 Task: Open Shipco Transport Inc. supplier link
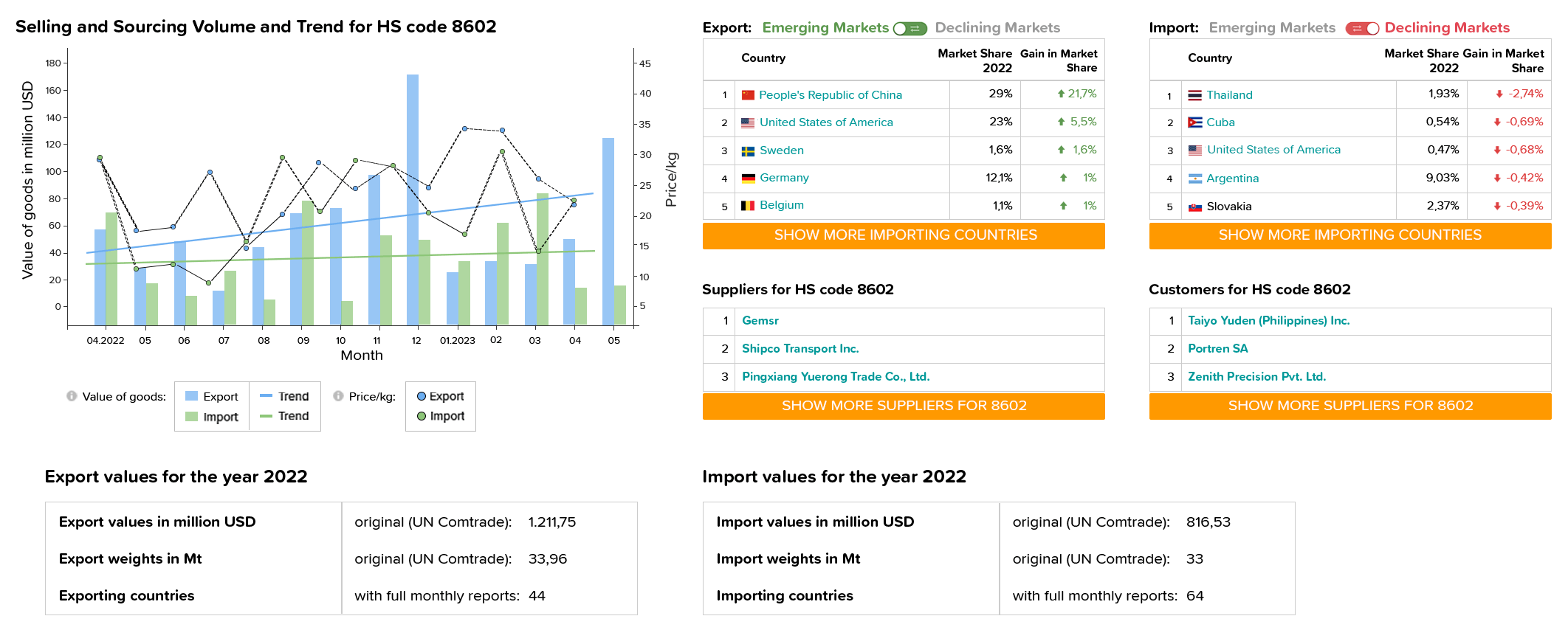(x=800, y=349)
